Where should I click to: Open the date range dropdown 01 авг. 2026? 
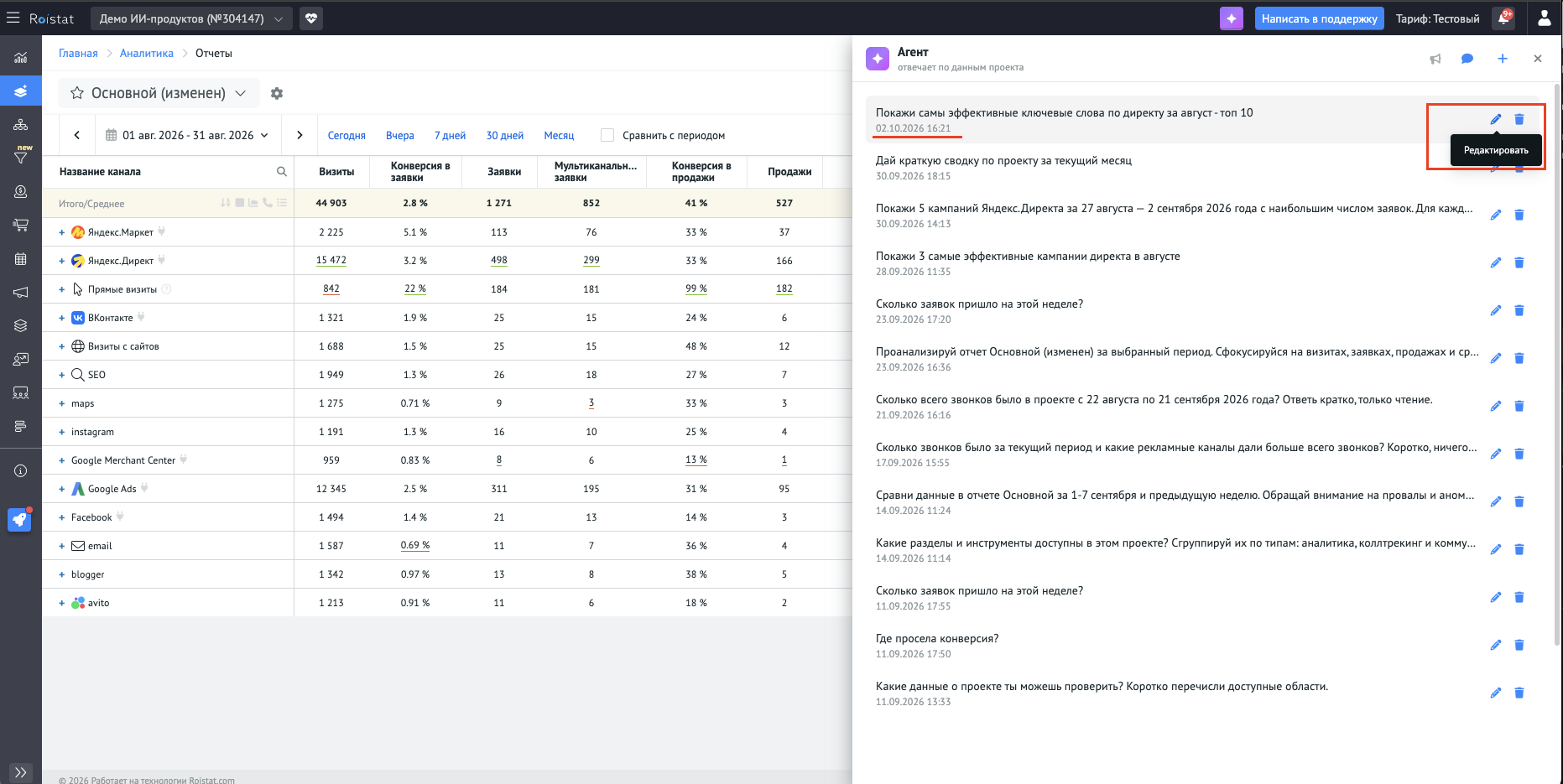coord(188,135)
